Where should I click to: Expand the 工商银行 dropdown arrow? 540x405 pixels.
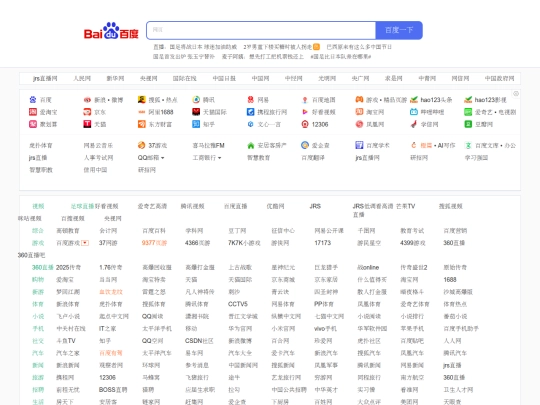[219, 158]
